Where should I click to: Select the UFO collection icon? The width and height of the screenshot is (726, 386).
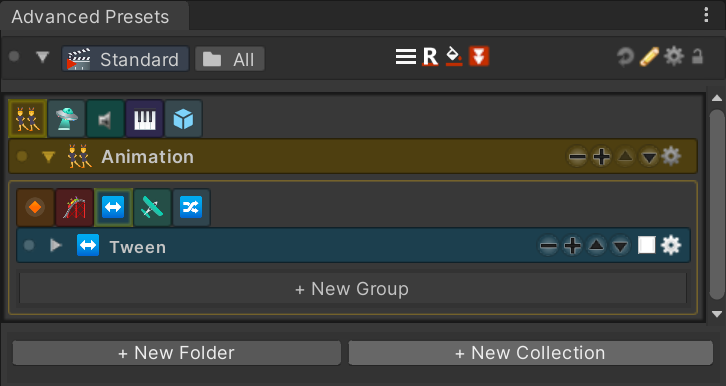[x=66, y=119]
